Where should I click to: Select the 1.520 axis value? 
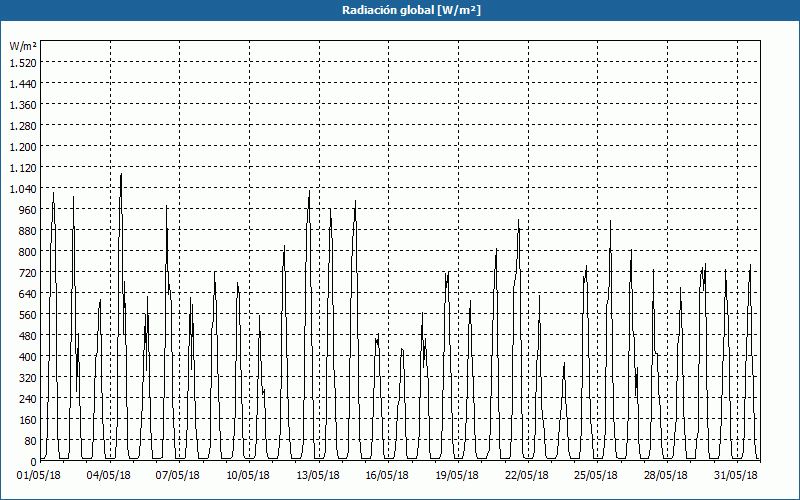coord(23,62)
